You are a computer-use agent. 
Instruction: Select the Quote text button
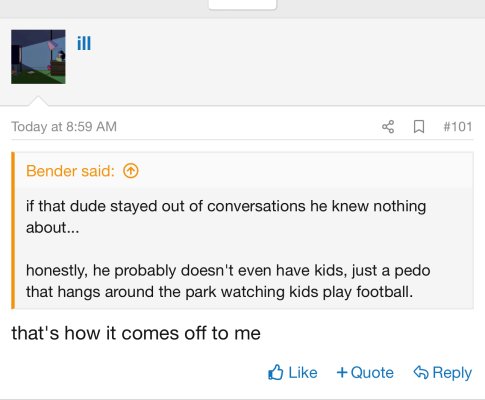(x=372, y=372)
